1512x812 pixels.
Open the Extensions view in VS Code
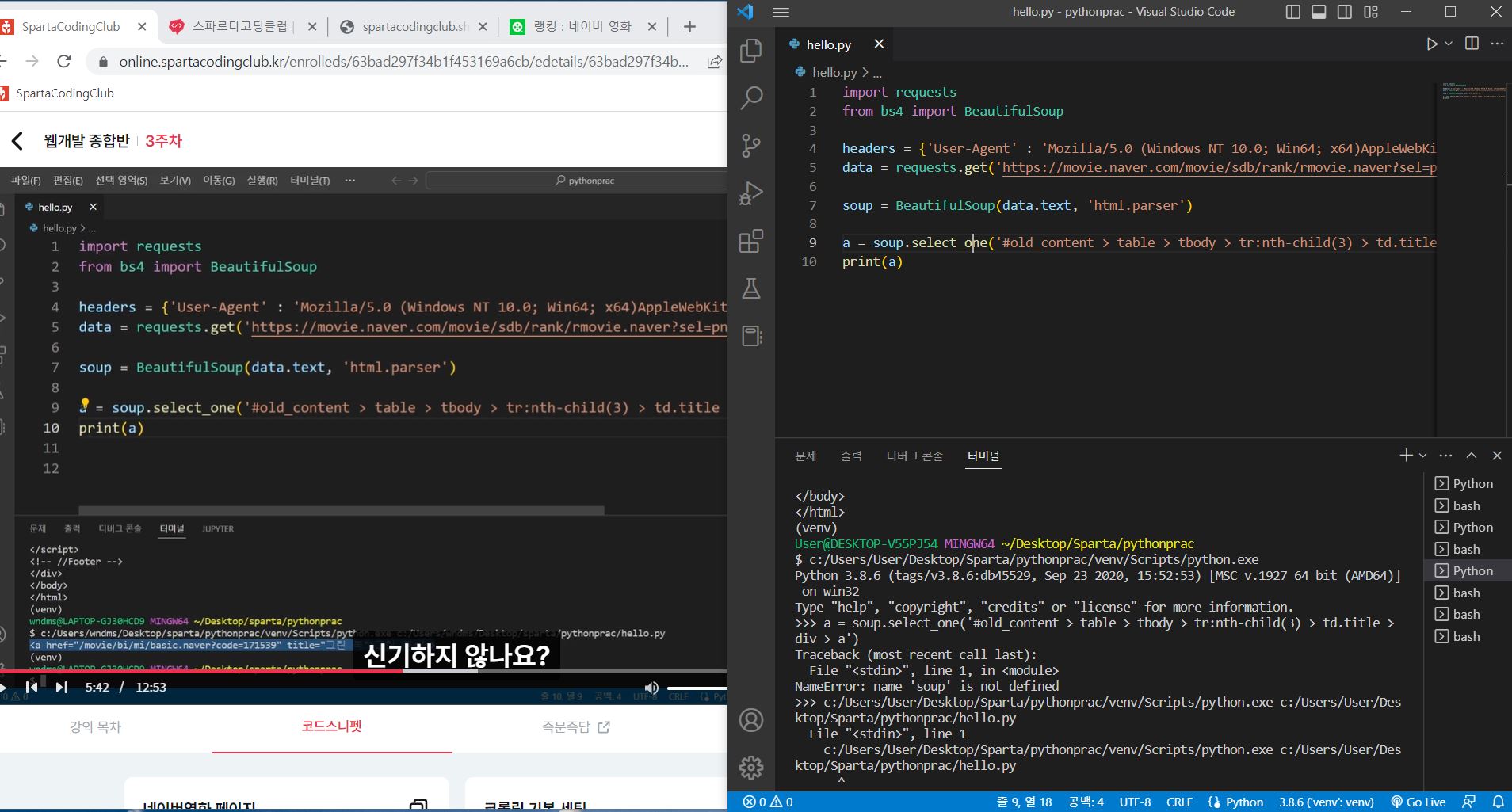click(750, 241)
